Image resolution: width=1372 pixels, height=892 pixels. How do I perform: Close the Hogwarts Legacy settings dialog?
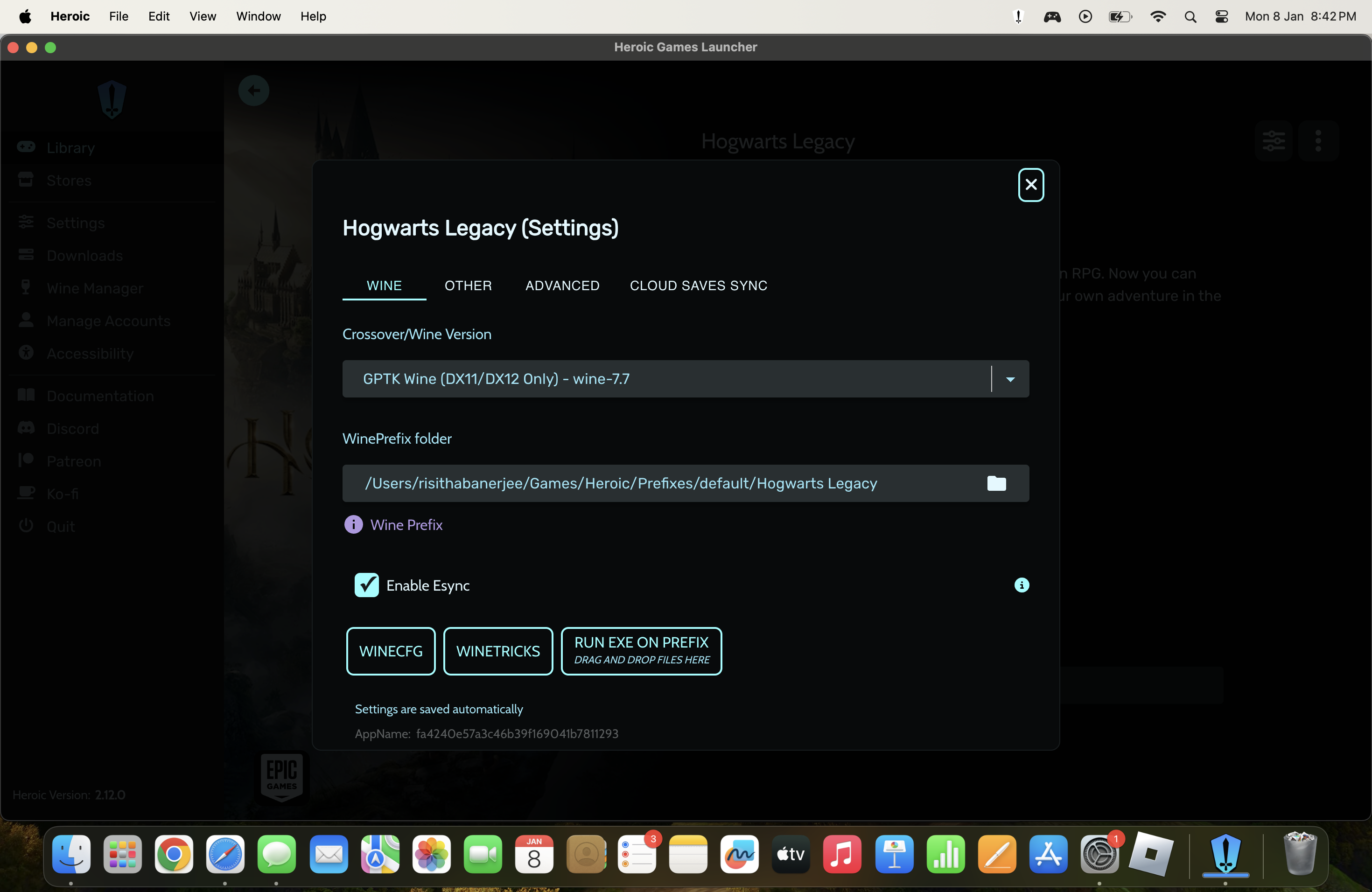pyautogui.click(x=1031, y=185)
